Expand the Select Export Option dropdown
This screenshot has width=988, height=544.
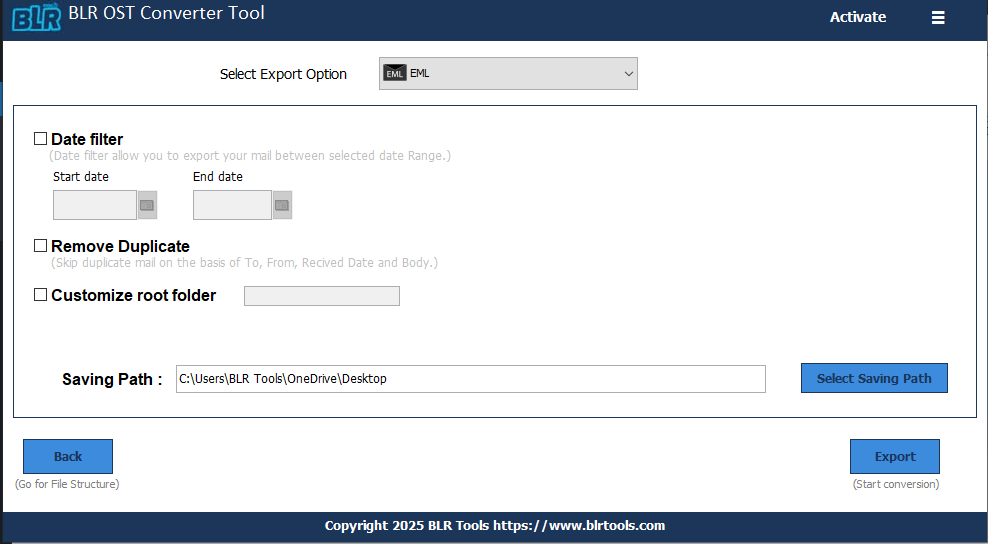[508, 73]
